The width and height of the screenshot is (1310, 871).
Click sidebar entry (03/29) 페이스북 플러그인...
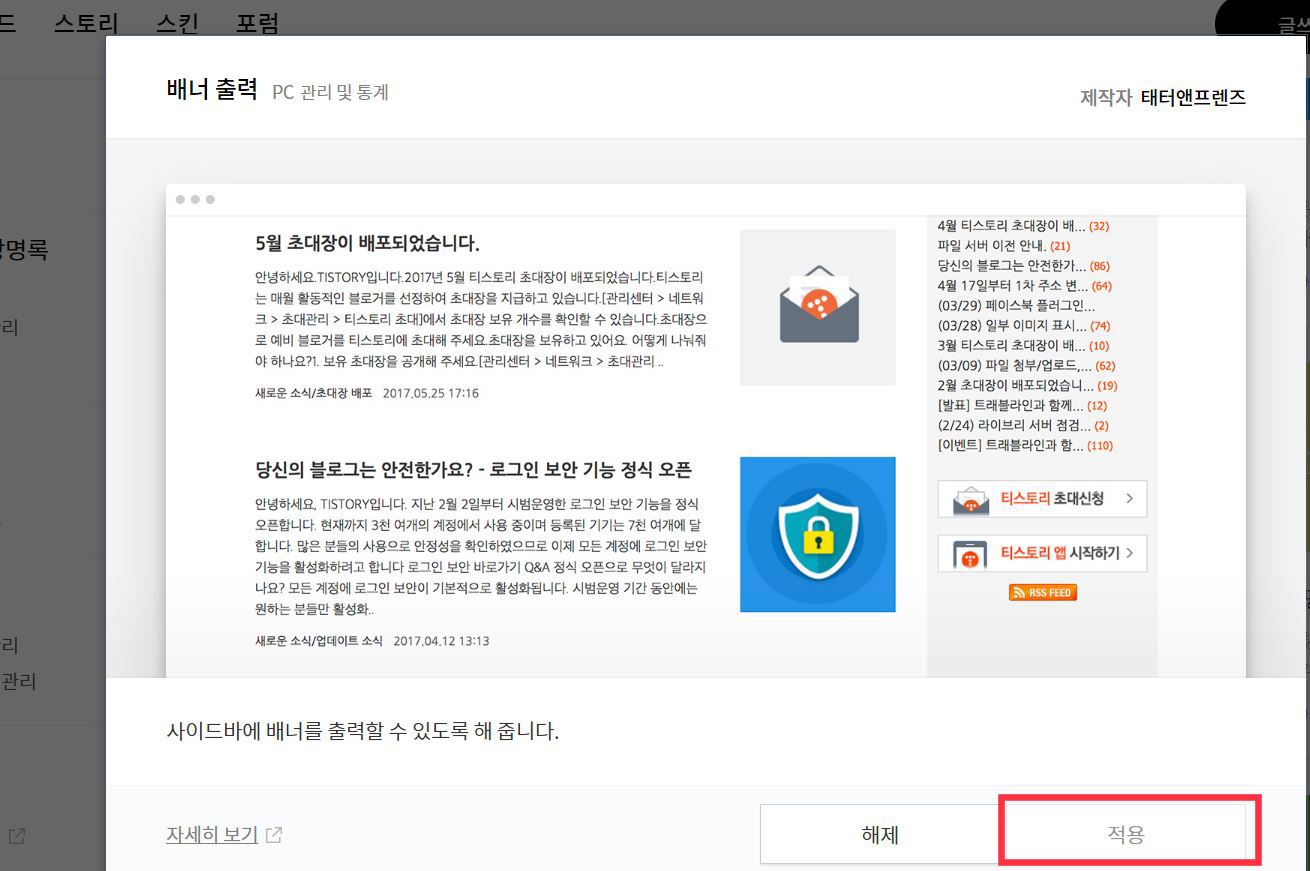click(x=1016, y=306)
